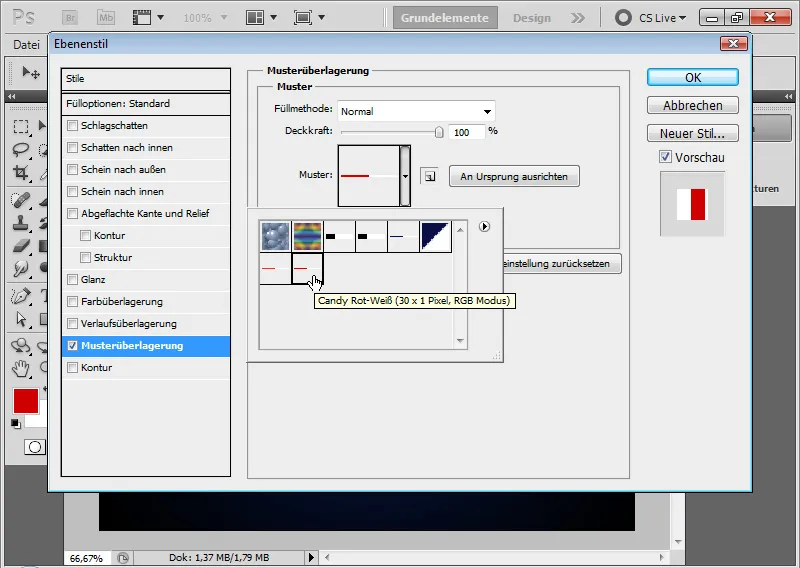
Task: Select the Clone Stamp tool
Action: (21, 223)
